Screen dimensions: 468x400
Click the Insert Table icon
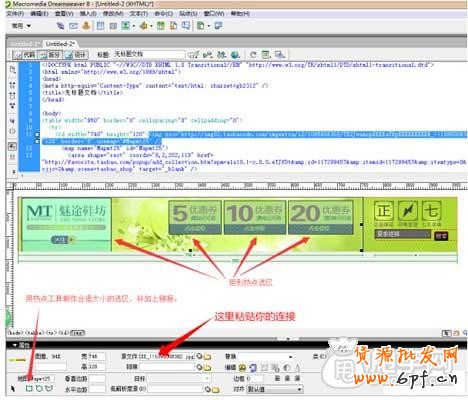click(x=101, y=26)
